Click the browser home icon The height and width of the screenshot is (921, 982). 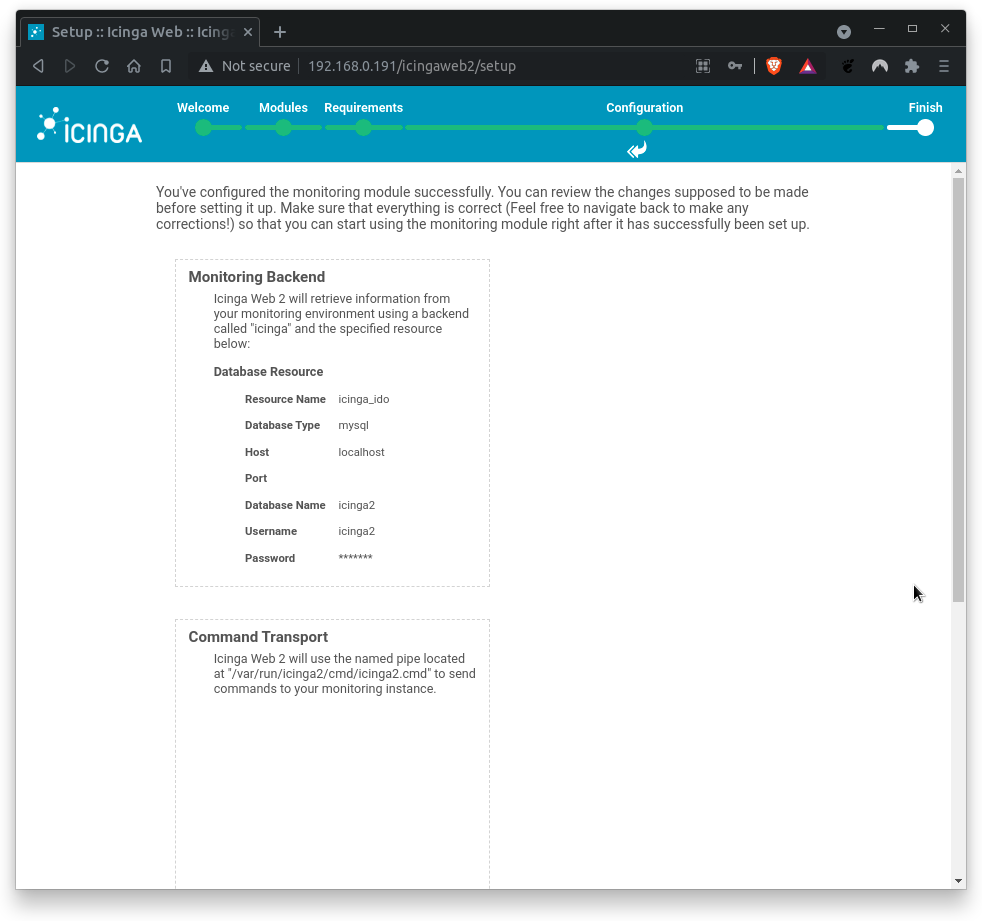(134, 65)
